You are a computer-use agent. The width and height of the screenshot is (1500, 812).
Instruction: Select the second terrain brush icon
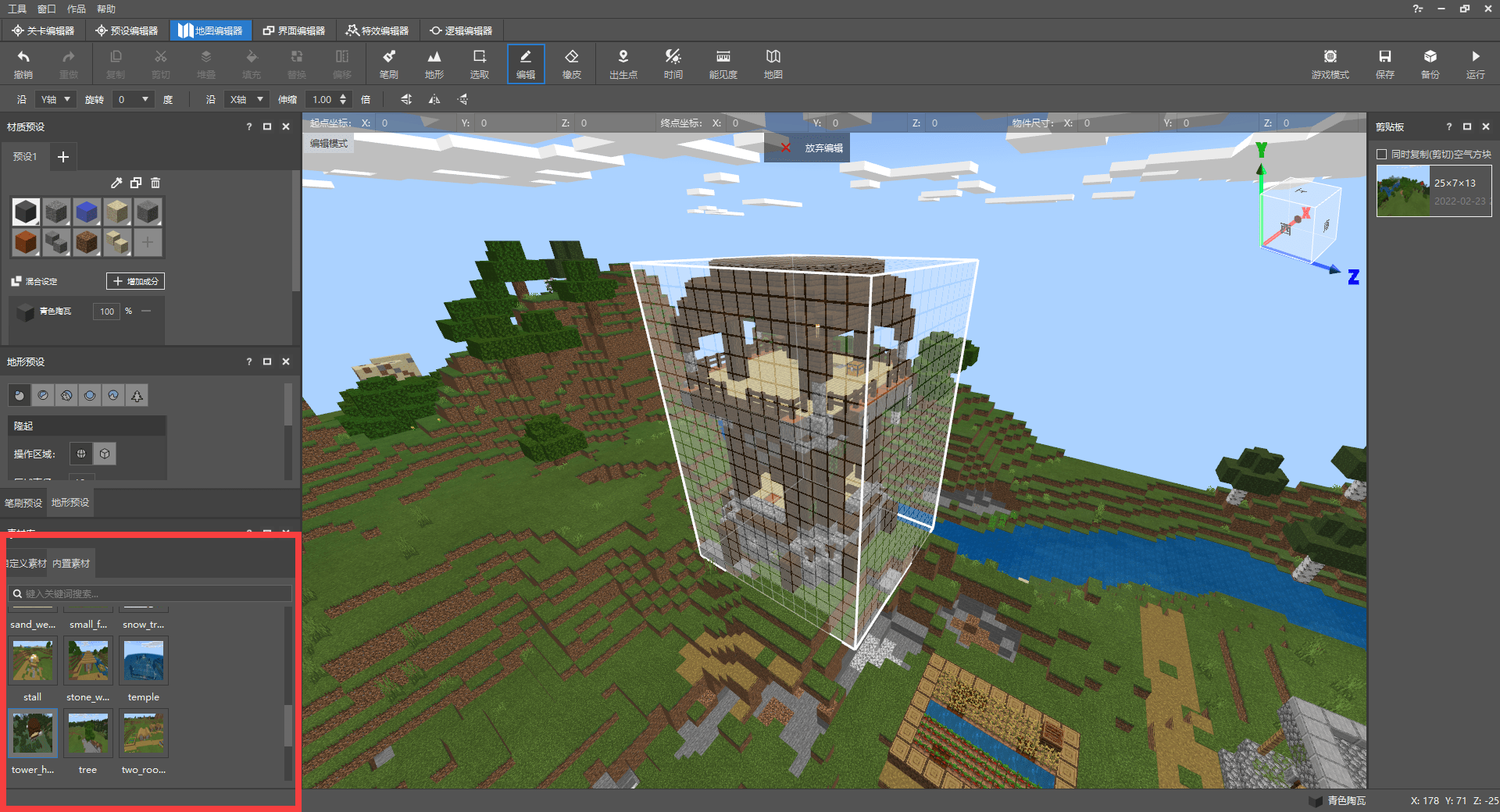point(43,396)
